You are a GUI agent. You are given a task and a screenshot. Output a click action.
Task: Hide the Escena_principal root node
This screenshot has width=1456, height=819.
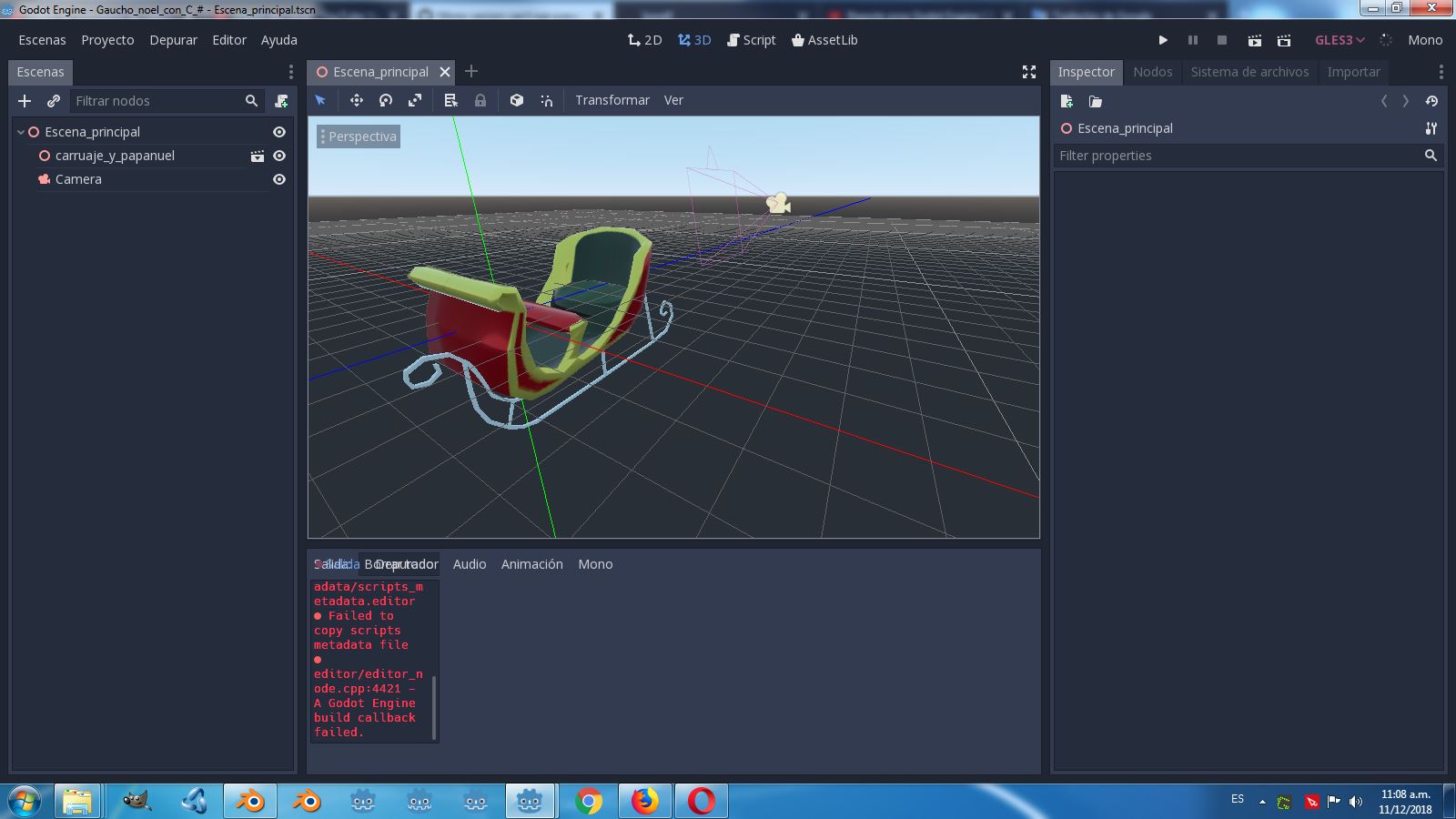(278, 131)
